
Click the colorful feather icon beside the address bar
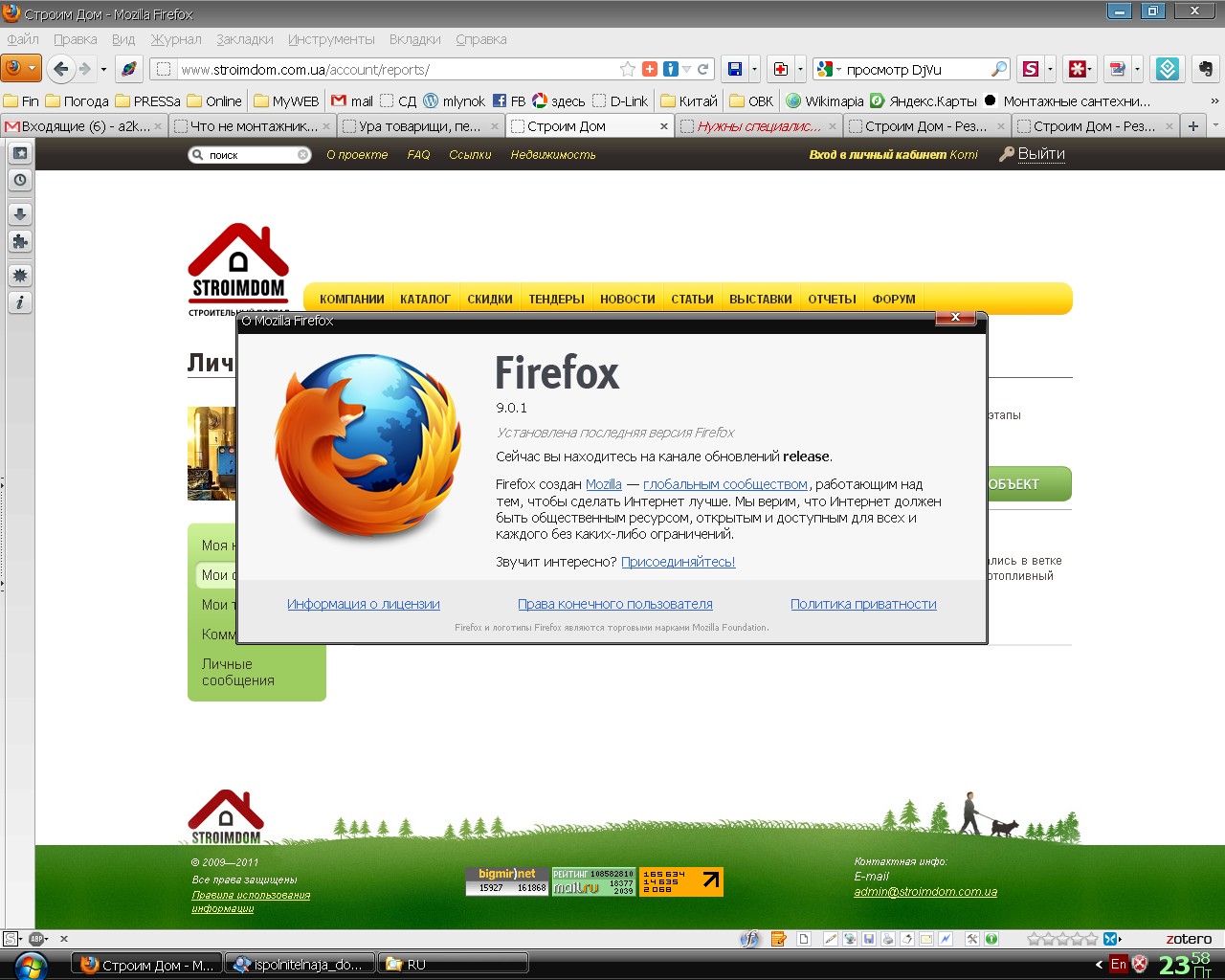(x=128, y=69)
